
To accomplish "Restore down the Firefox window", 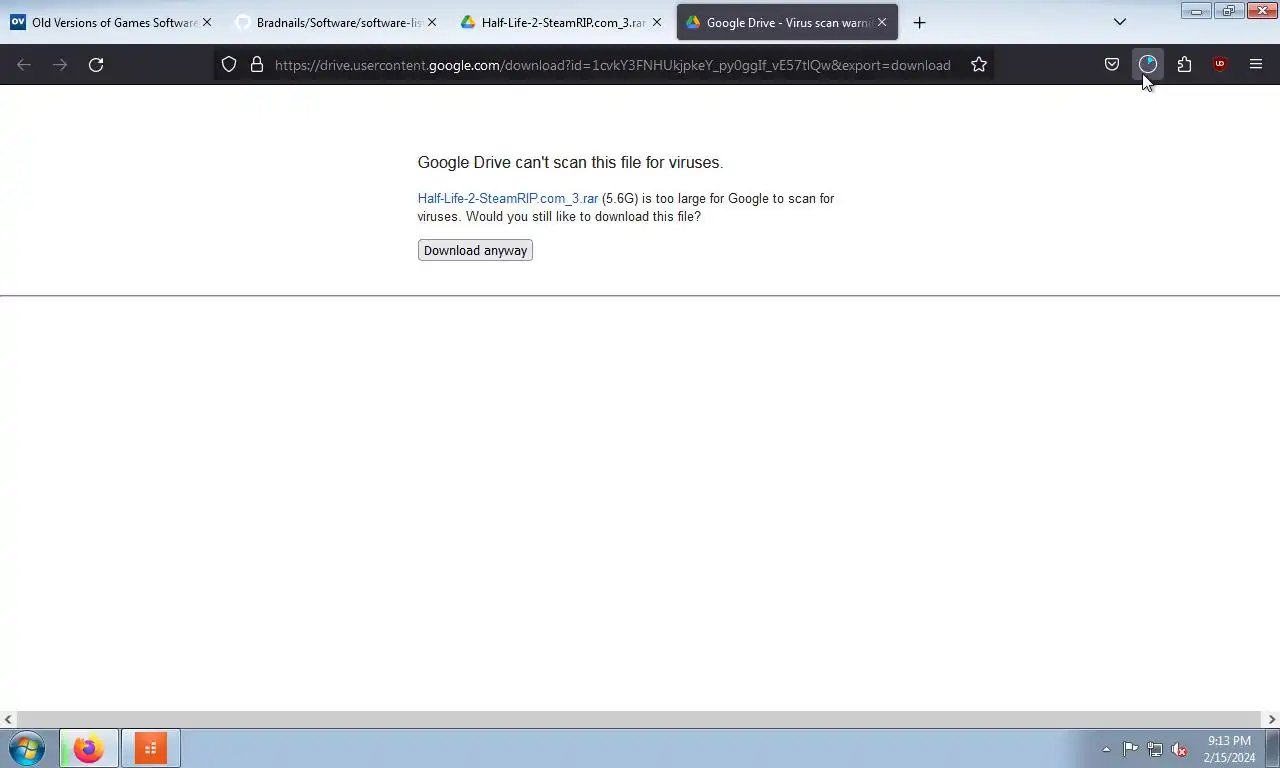I will 1228,11.
